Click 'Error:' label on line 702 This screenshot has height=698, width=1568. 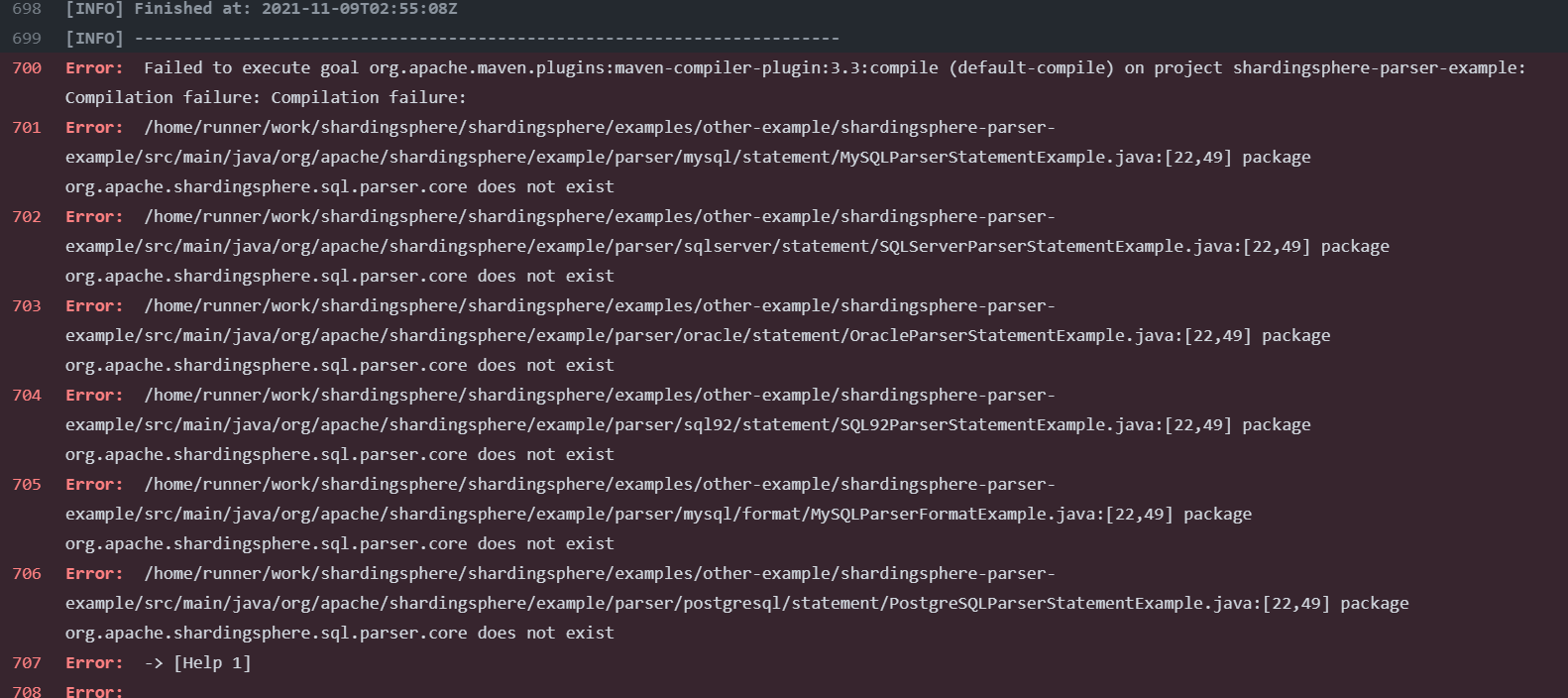94,217
